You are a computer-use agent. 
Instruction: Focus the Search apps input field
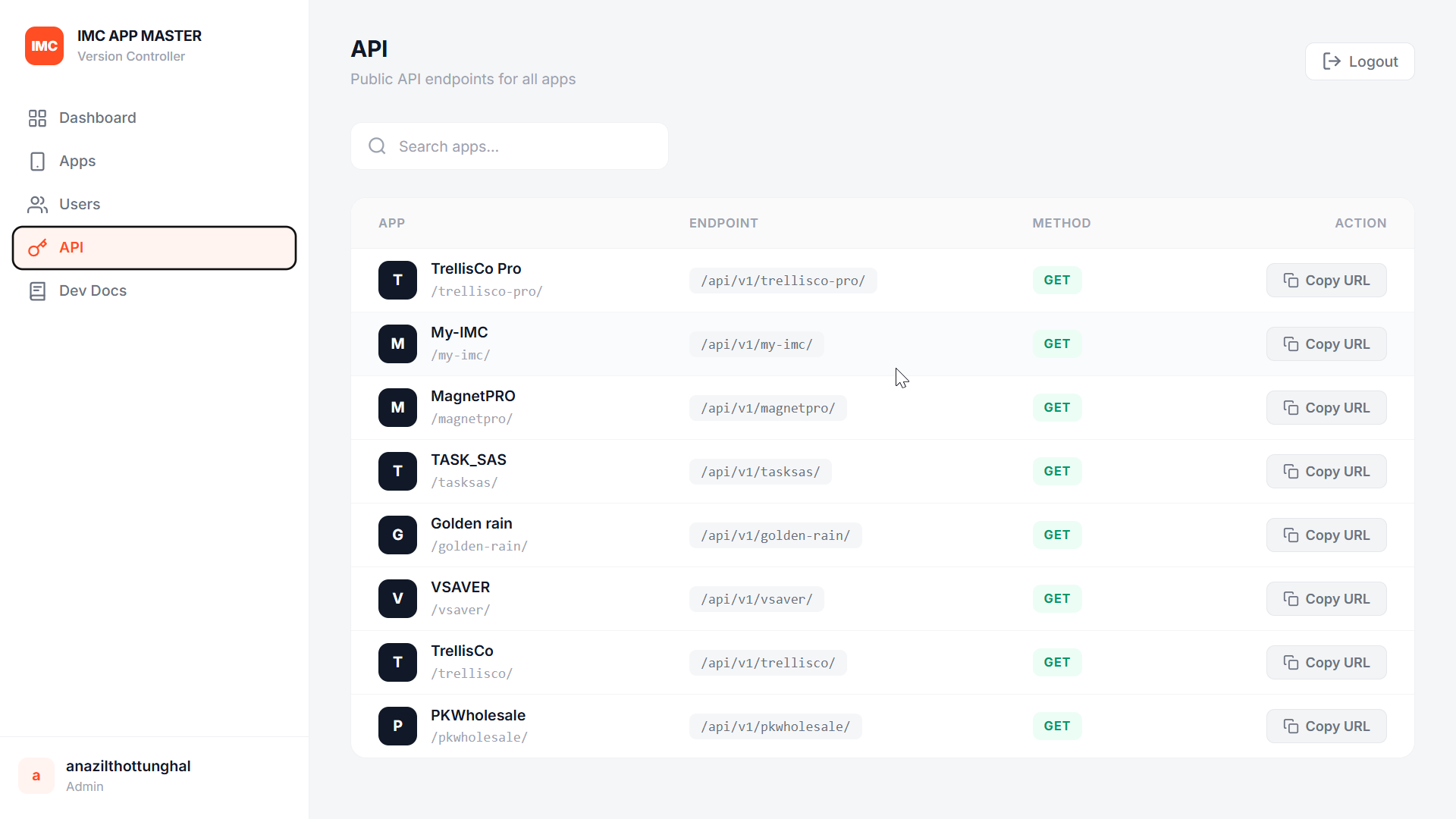point(510,146)
